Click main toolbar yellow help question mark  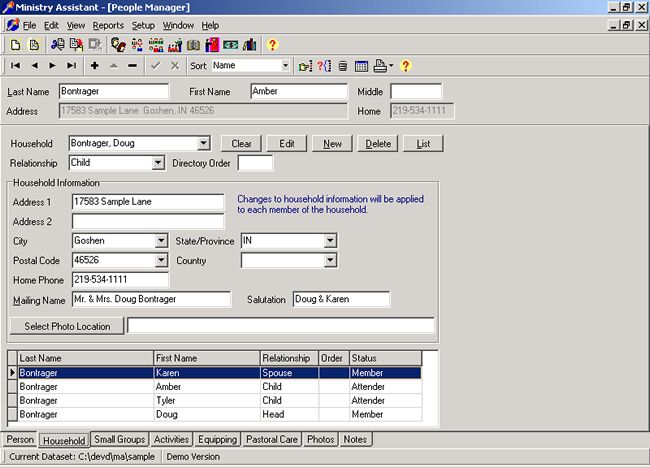[272, 44]
